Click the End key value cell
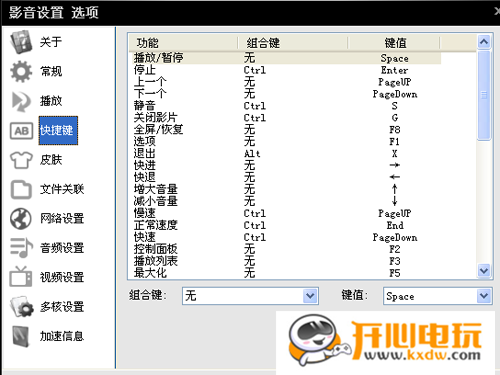Viewport: 500px width, 375px height. coord(395,225)
